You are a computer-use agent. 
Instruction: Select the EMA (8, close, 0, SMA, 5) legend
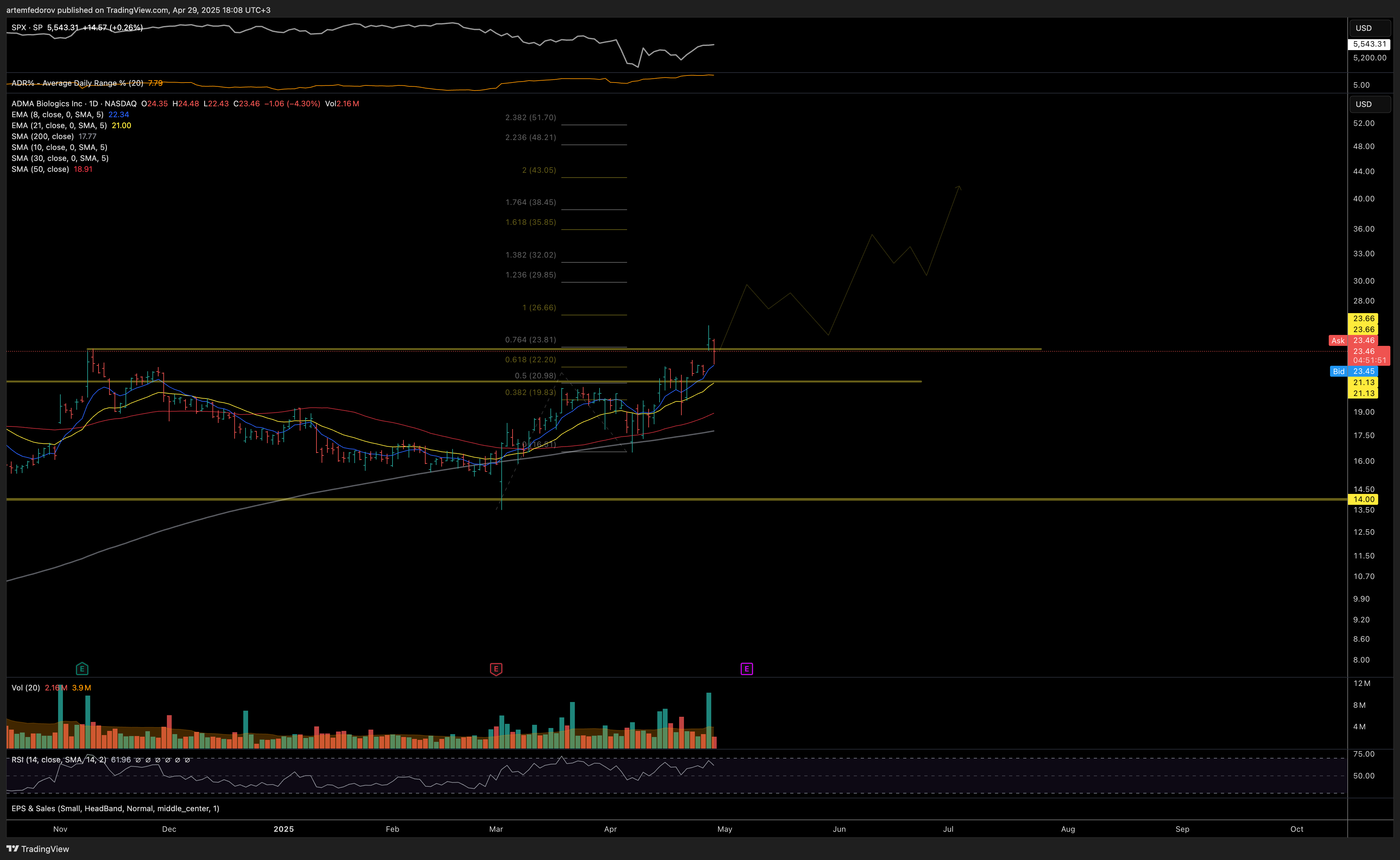(x=57, y=114)
